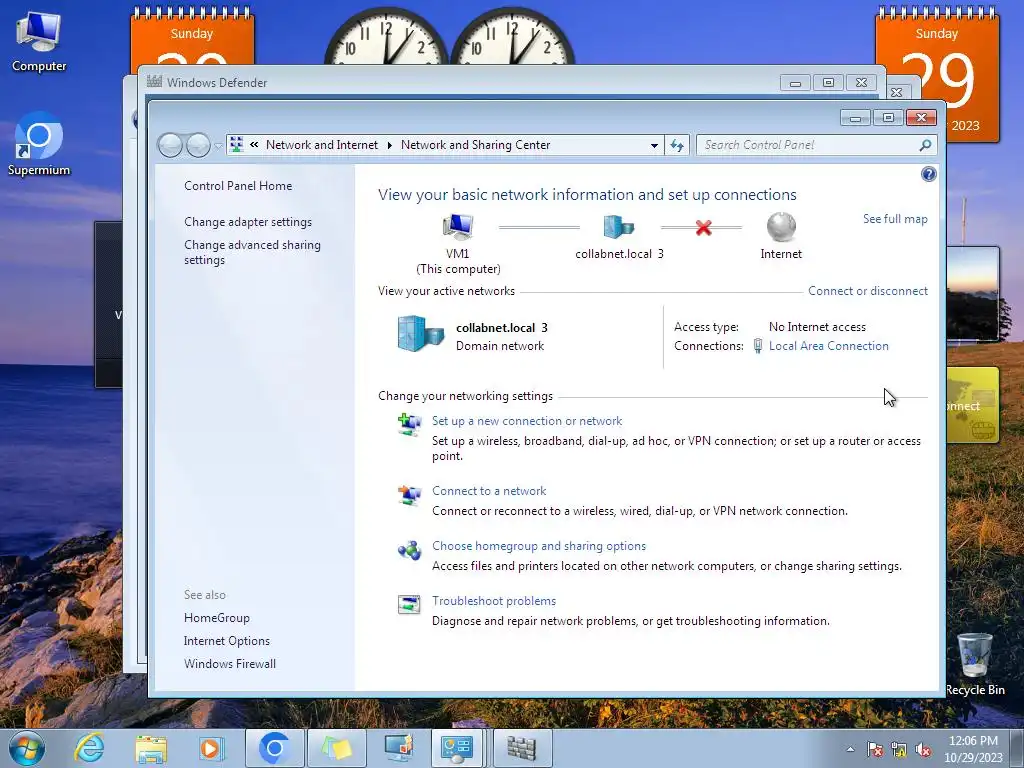Expand the address bar history dropdown
The image size is (1024, 768).
click(x=654, y=145)
